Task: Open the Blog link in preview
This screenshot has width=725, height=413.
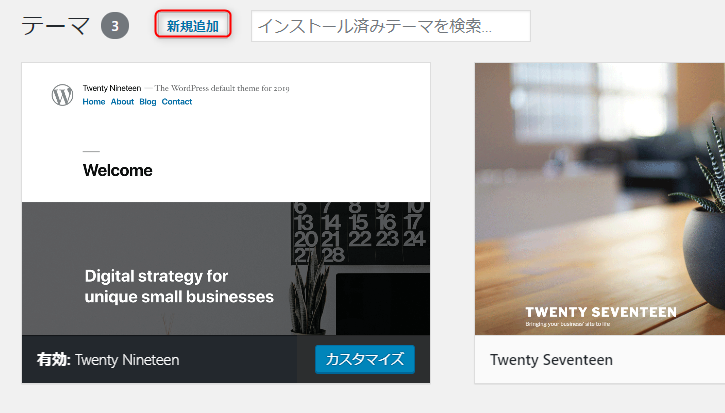Action: tap(147, 102)
